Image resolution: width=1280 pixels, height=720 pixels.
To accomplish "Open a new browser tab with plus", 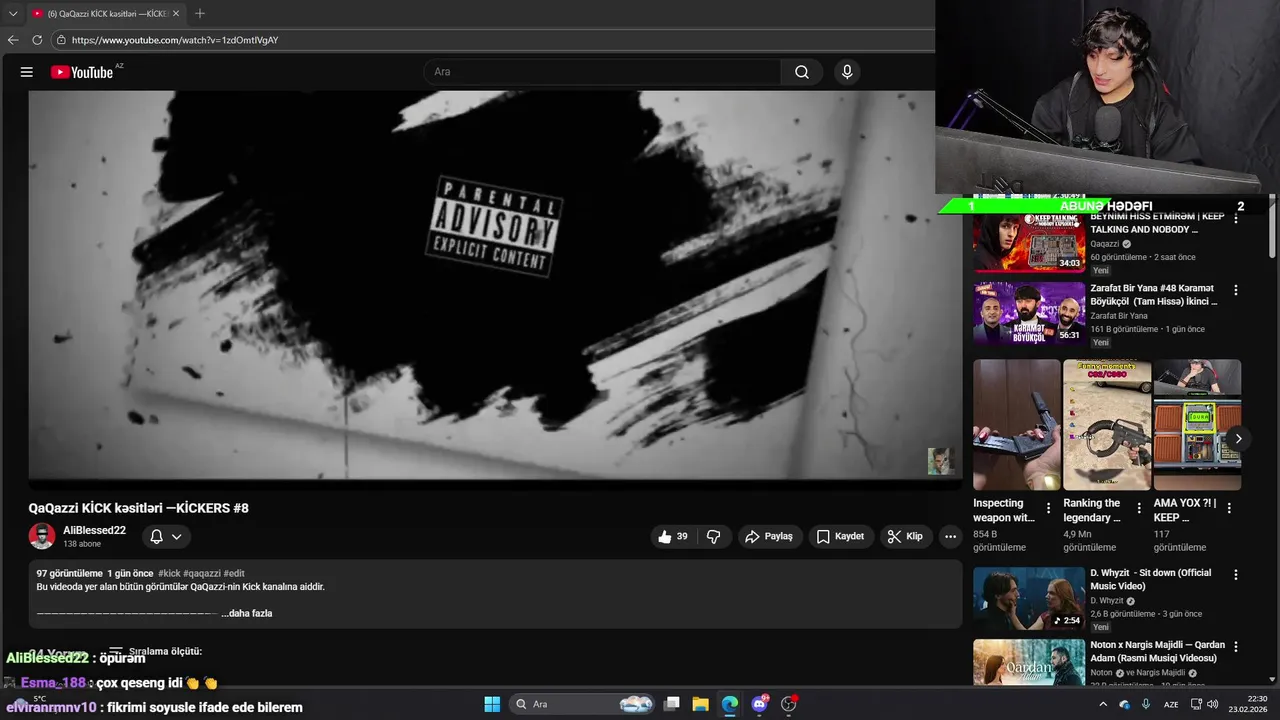I will tap(200, 13).
